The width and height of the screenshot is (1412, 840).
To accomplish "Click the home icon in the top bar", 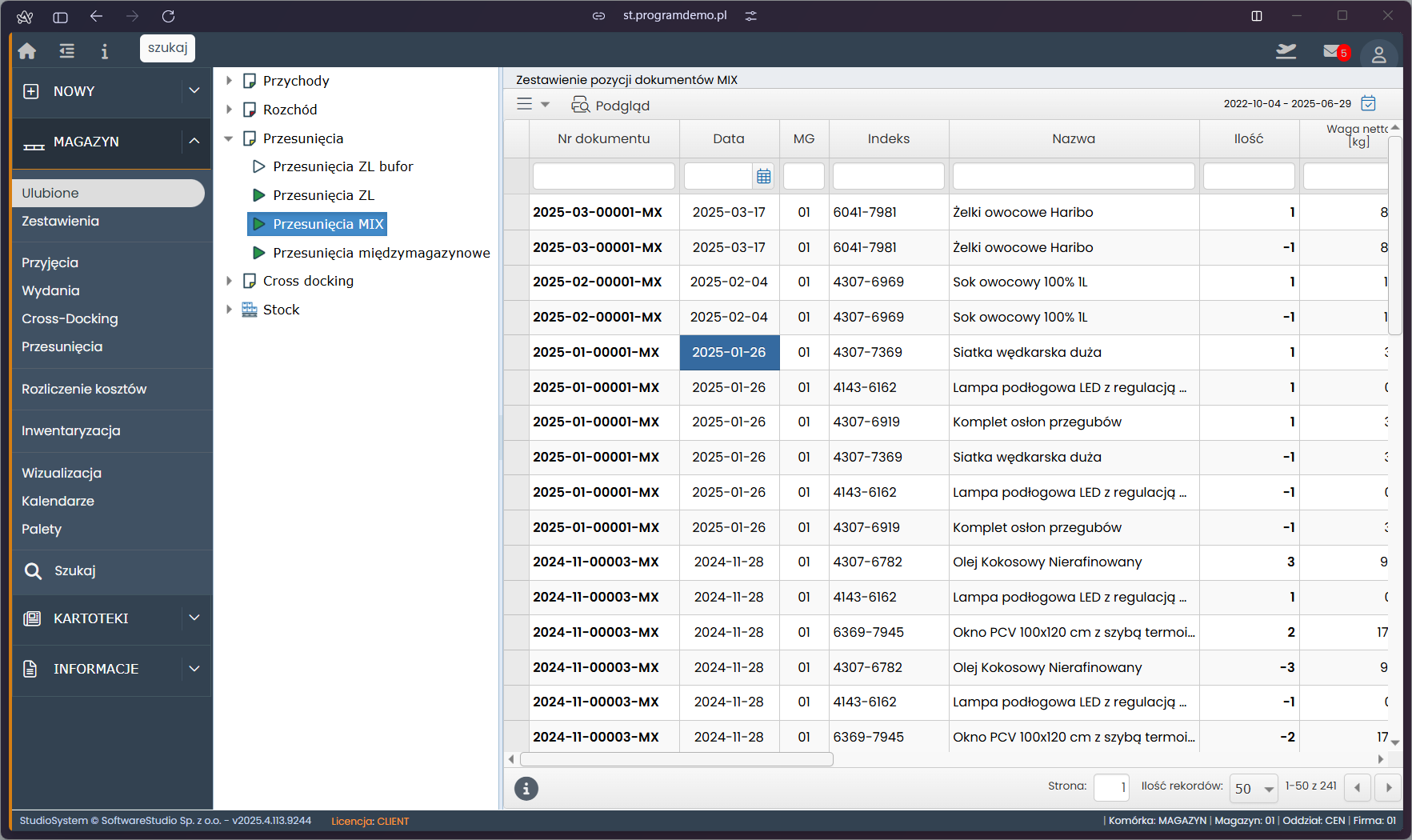I will pyautogui.click(x=27, y=51).
